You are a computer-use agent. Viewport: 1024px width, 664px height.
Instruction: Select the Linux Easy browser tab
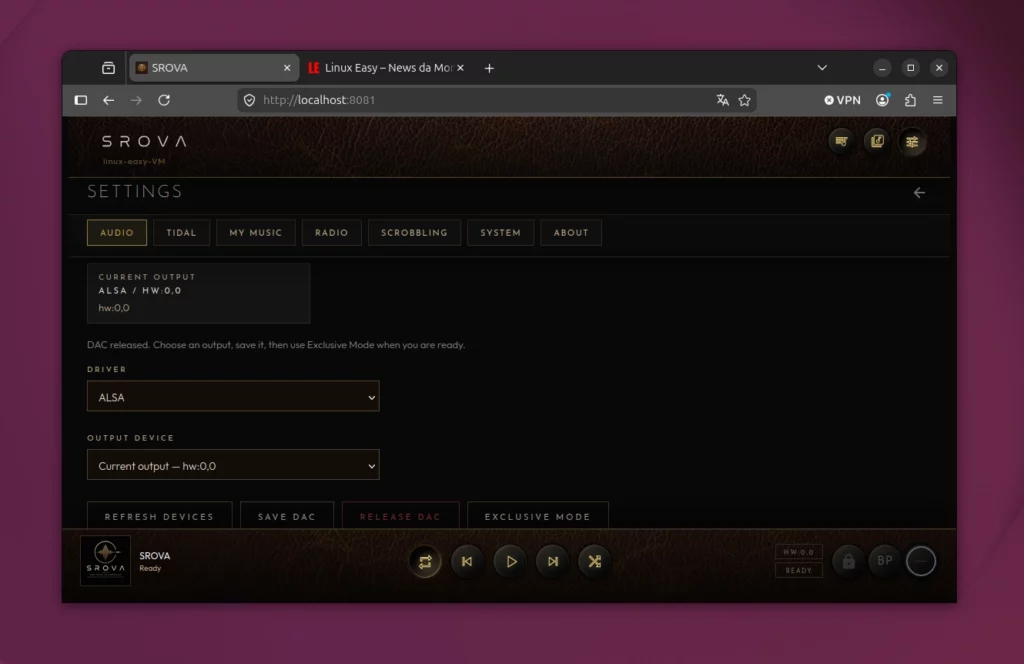coord(386,68)
